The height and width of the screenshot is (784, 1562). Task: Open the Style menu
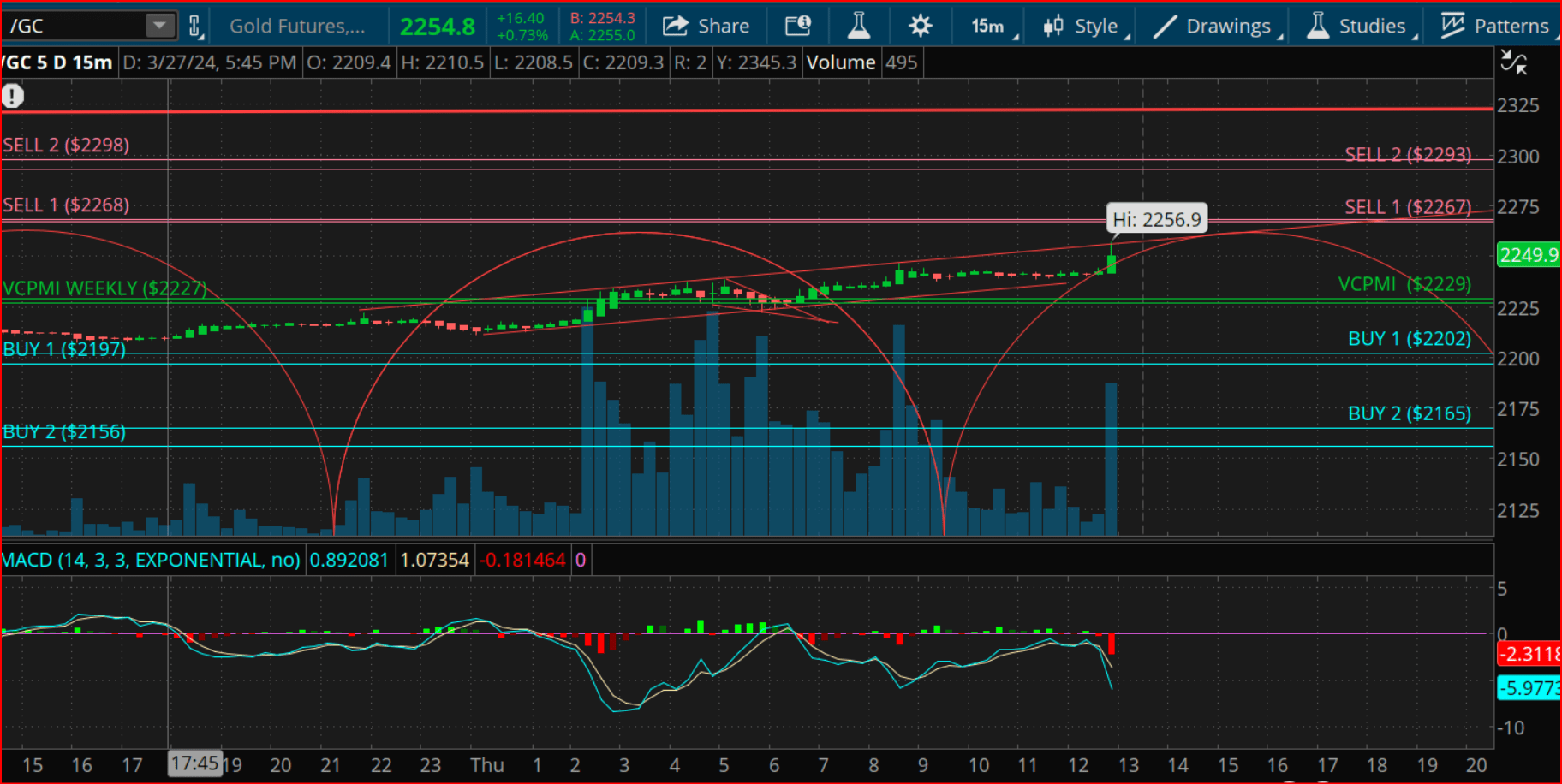click(x=1084, y=27)
